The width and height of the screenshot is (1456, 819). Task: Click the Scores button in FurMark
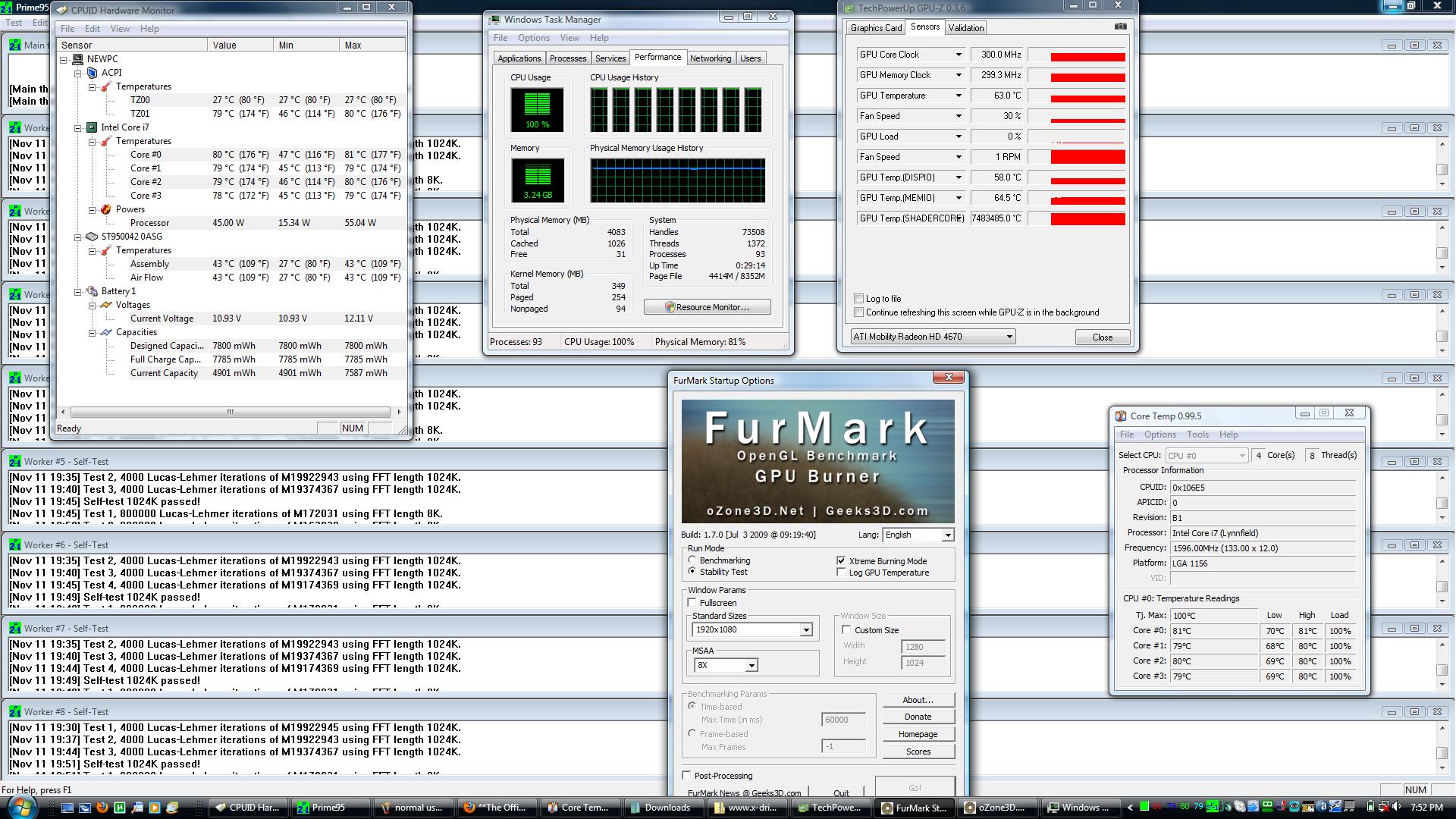918,752
